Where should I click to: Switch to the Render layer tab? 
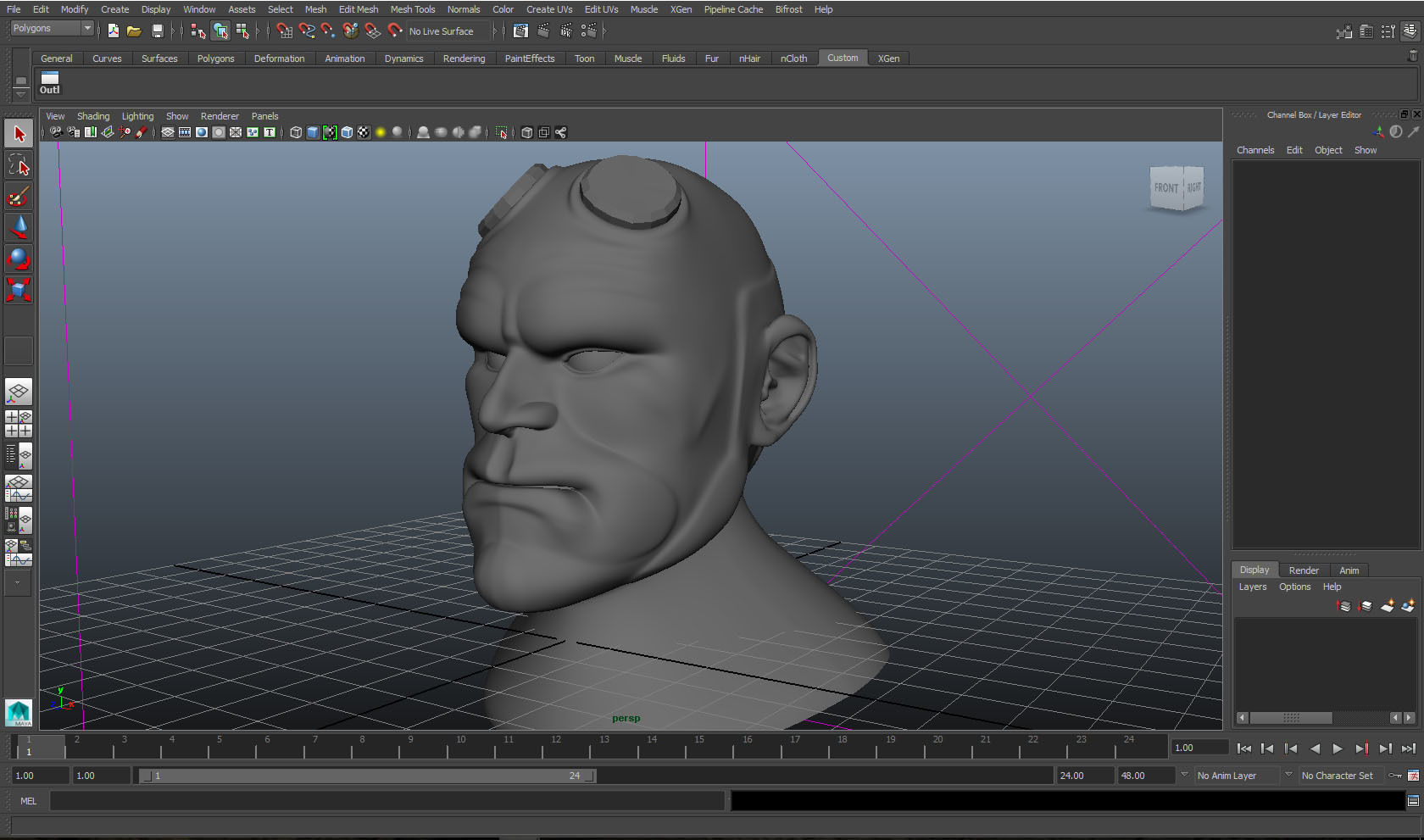pos(1304,570)
